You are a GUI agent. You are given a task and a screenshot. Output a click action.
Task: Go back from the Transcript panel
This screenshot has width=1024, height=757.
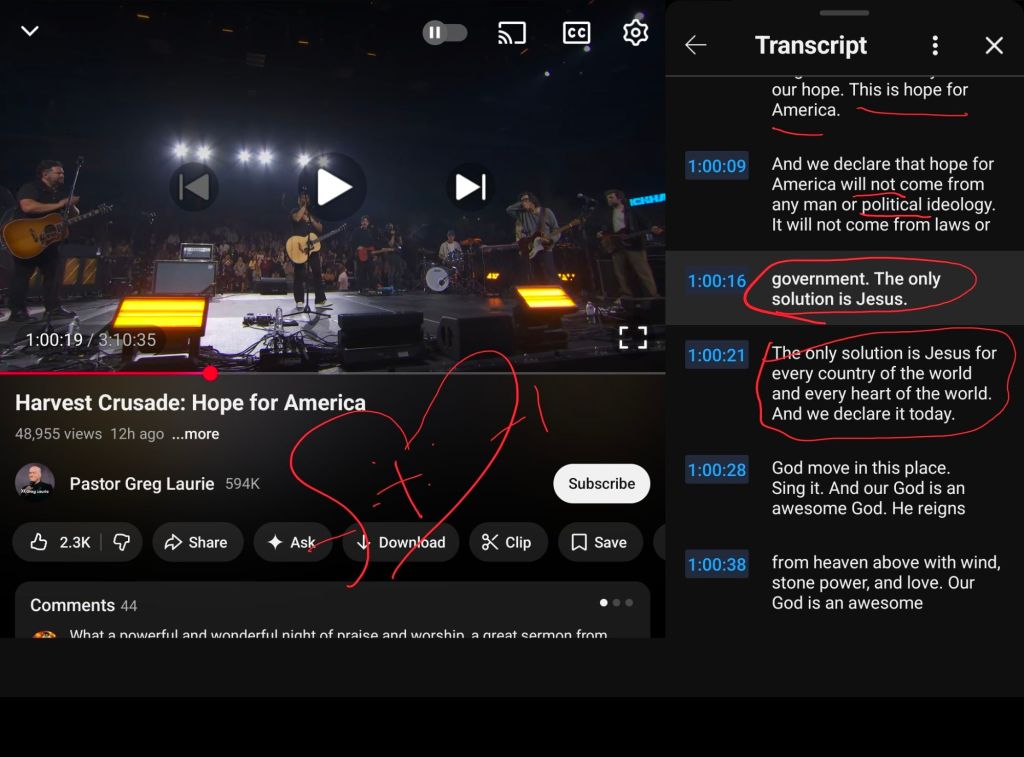coord(696,45)
